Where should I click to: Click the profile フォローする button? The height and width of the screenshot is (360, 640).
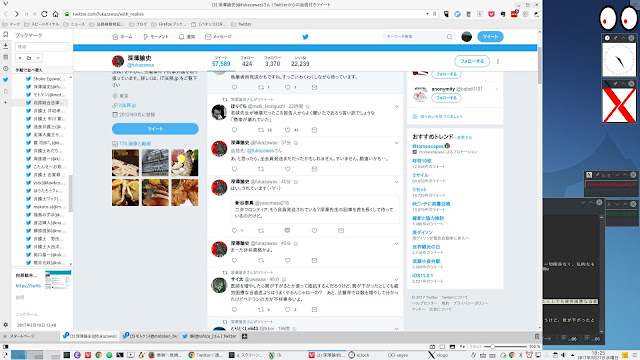click(472, 61)
